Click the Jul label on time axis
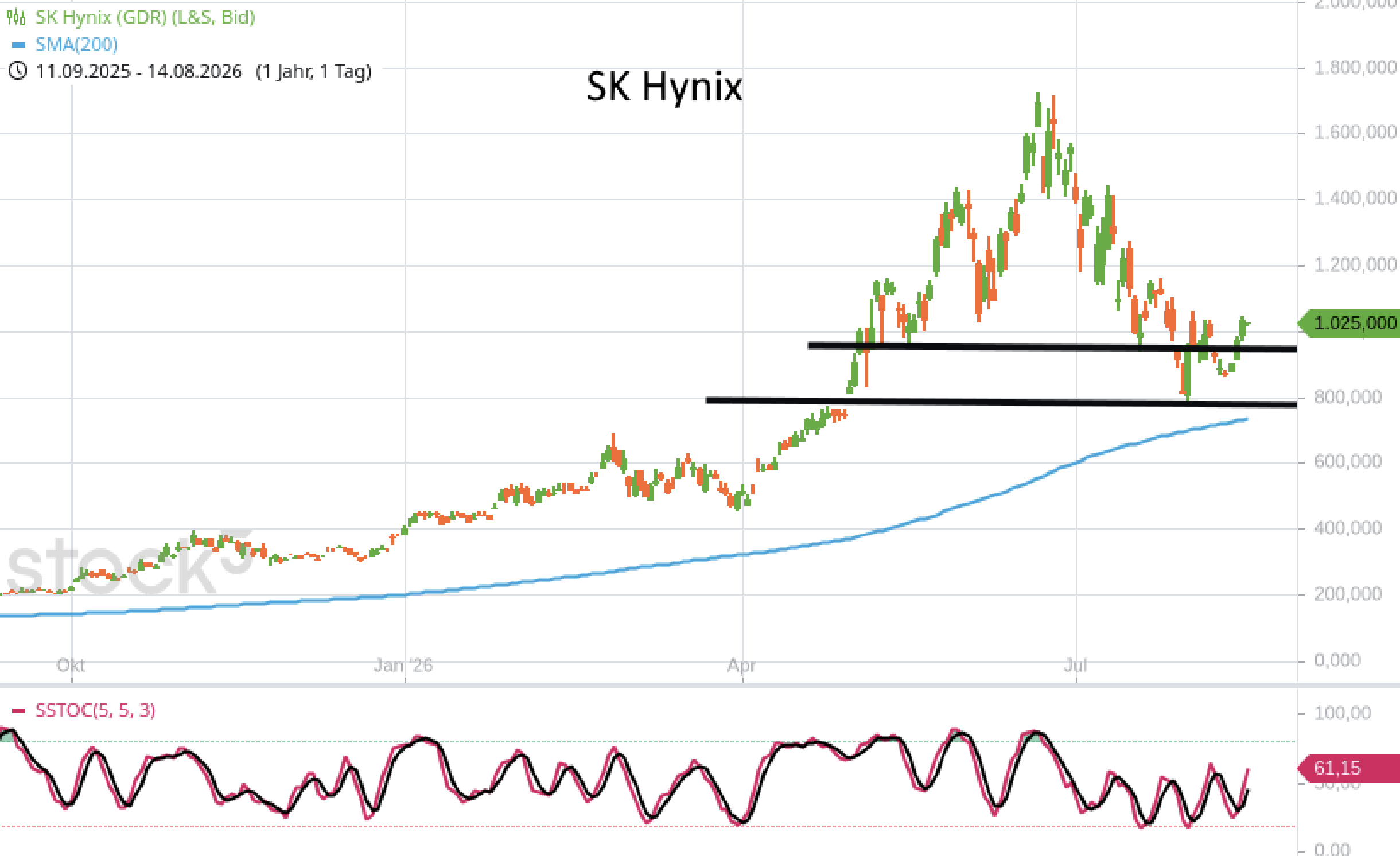The height and width of the screenshot is (856, 1400). pyautogui.click(x=1075, y=666)
